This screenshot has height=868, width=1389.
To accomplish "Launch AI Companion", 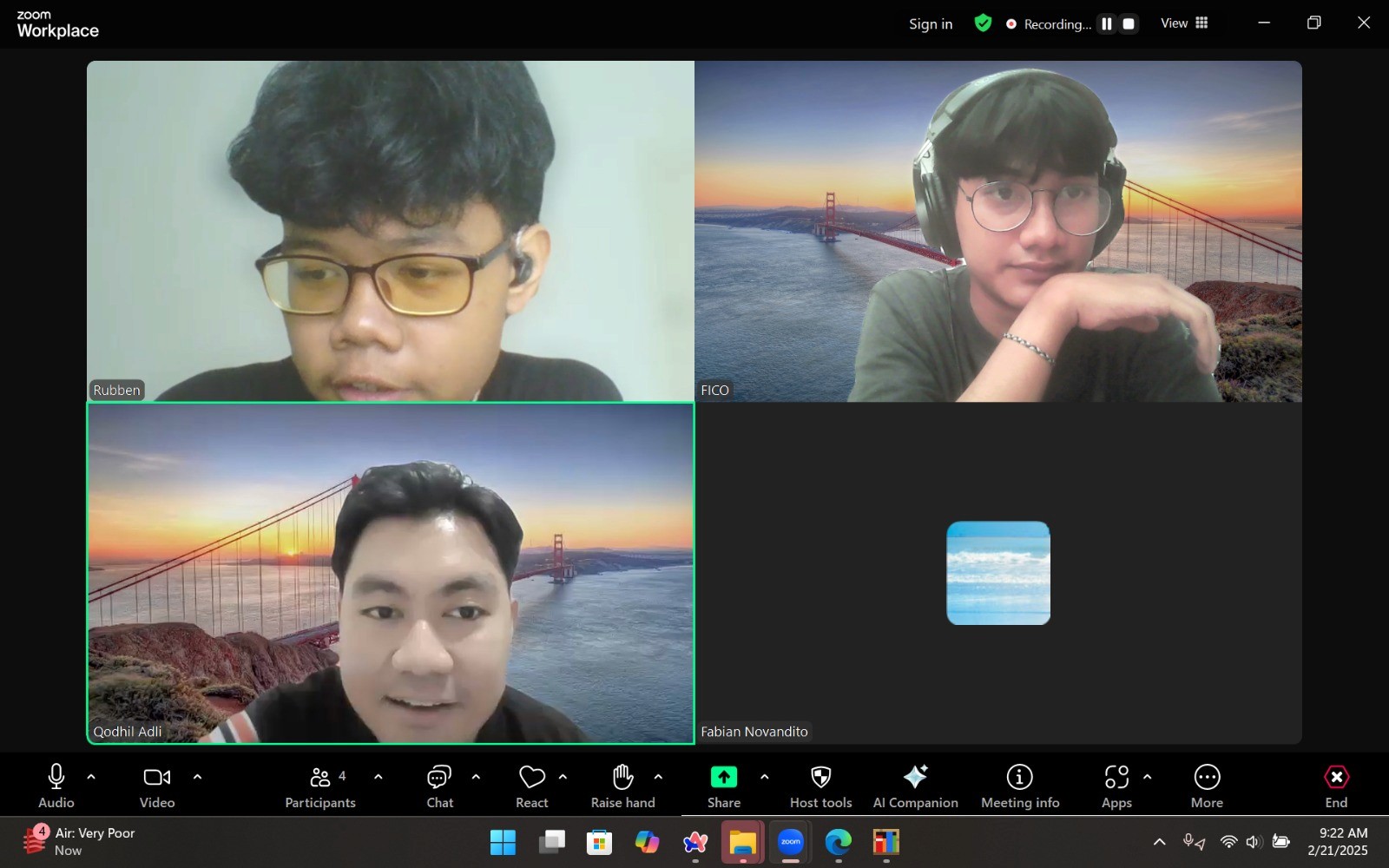I will pyautogui.click(x=916, y=786).
